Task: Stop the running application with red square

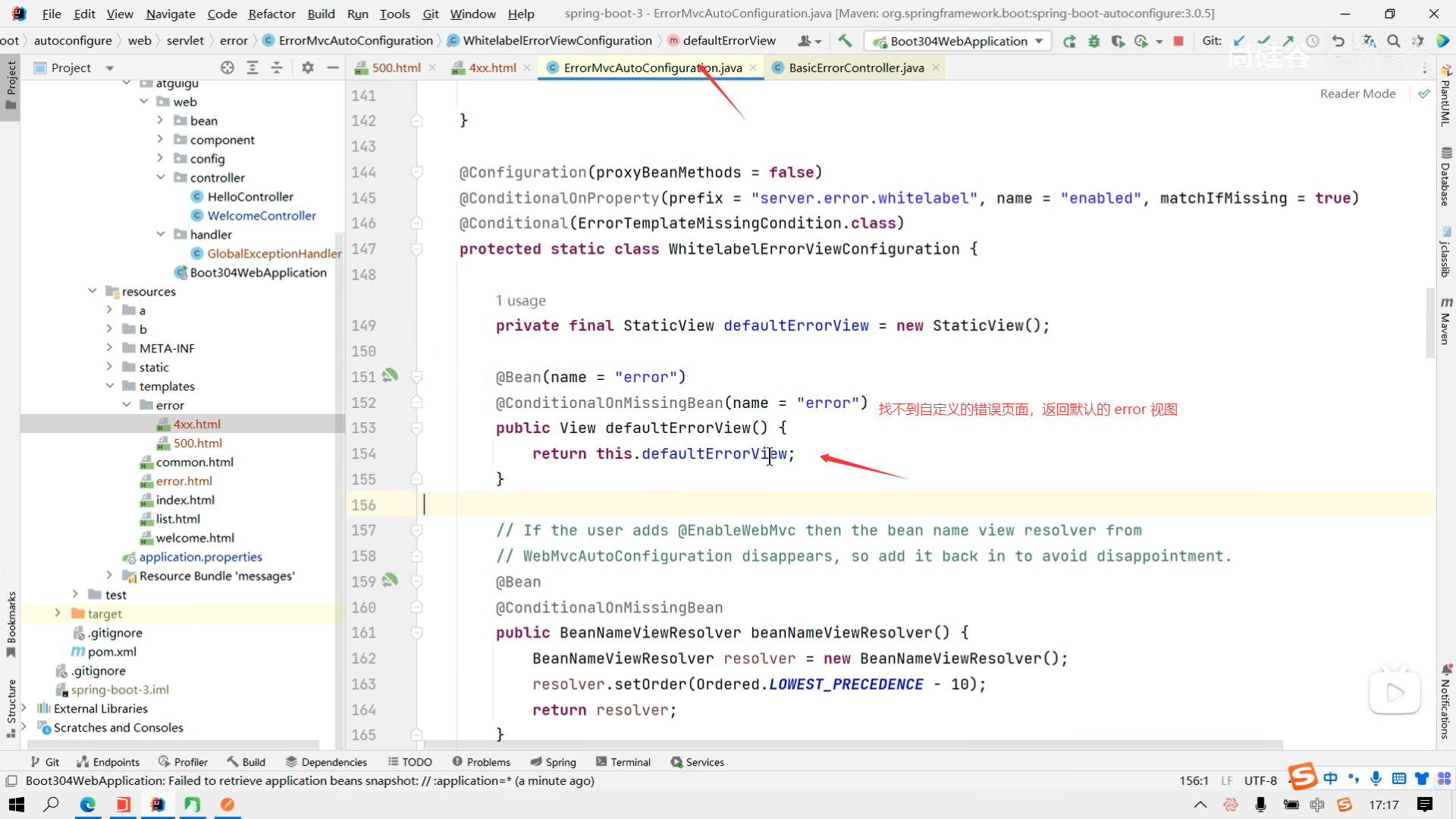Action: (x=1178, y=41)
